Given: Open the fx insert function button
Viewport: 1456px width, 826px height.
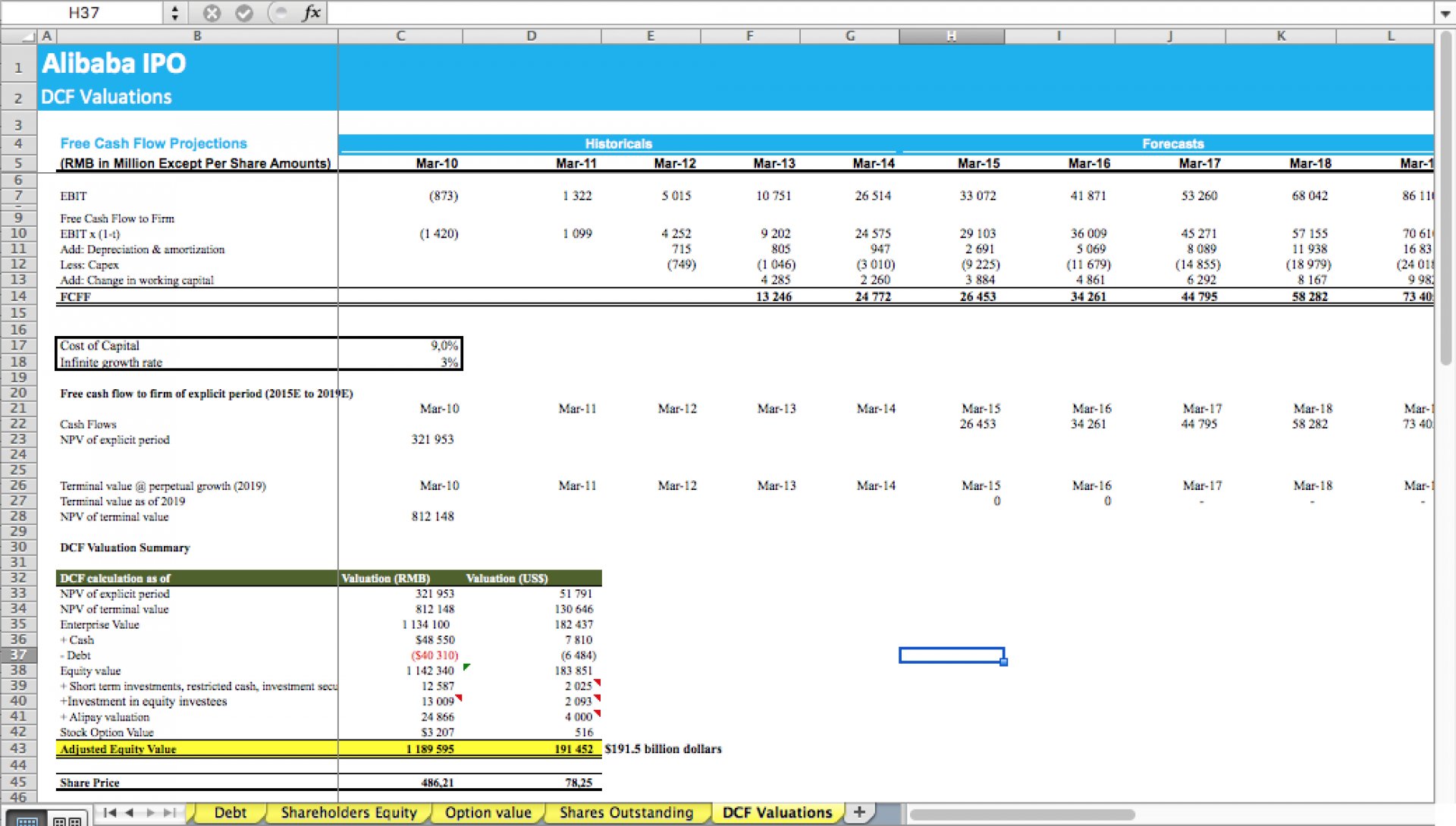Looking at the screenshot, I should point(311,13).
